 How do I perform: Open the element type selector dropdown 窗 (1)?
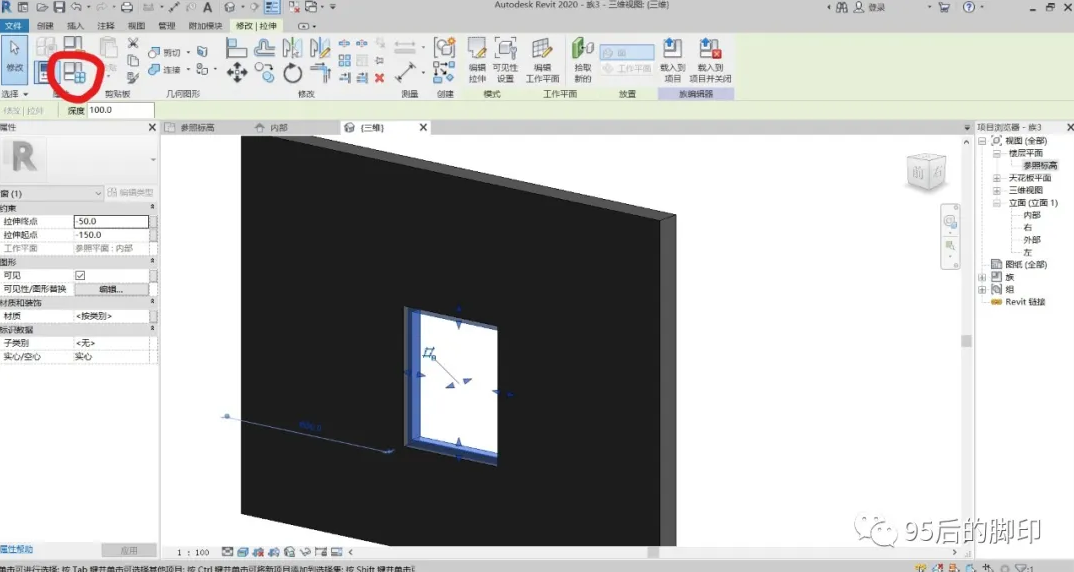point(51,193)
